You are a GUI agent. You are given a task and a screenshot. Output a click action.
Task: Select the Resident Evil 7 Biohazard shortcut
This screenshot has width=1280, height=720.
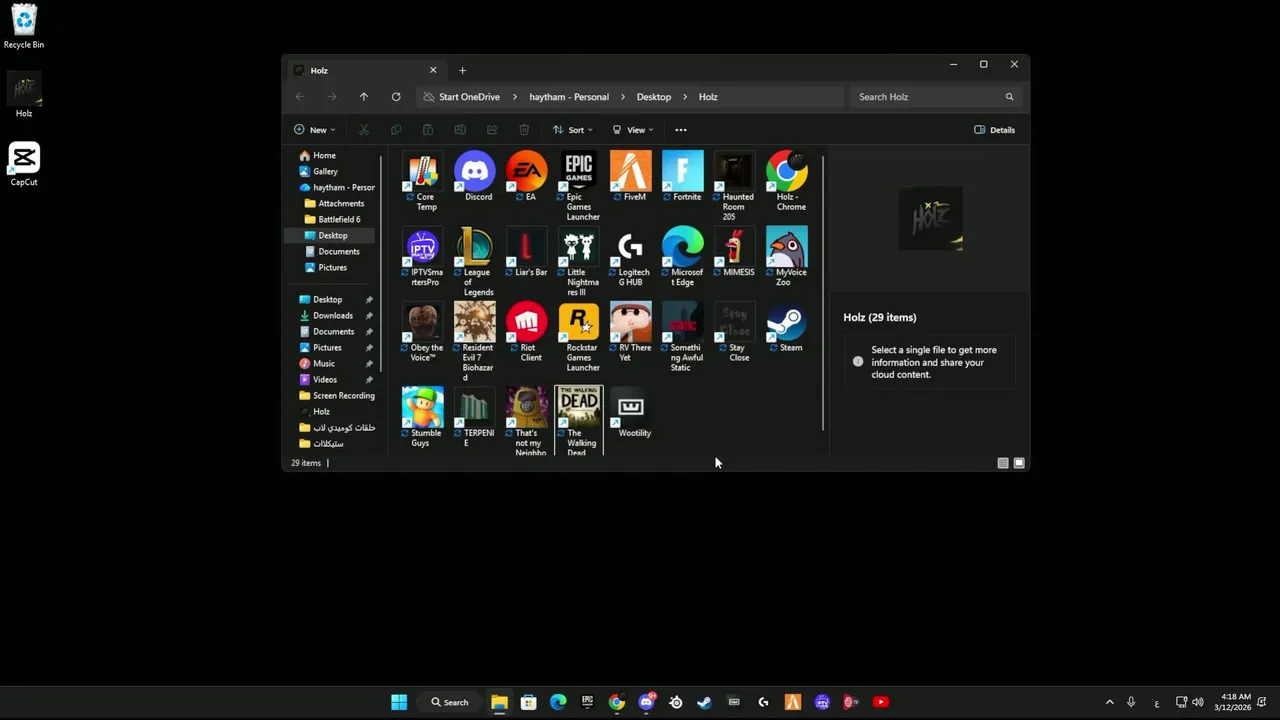tap(475, 342)
